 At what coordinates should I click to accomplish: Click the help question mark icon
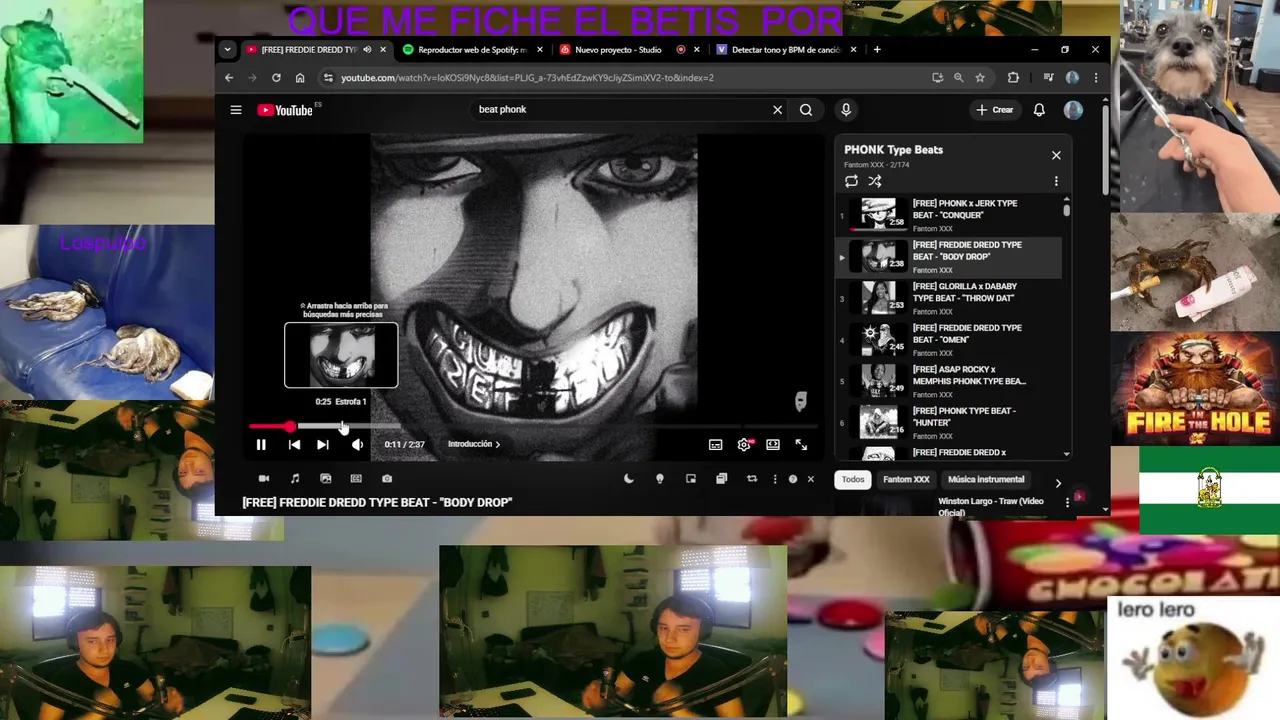(793, 479)
